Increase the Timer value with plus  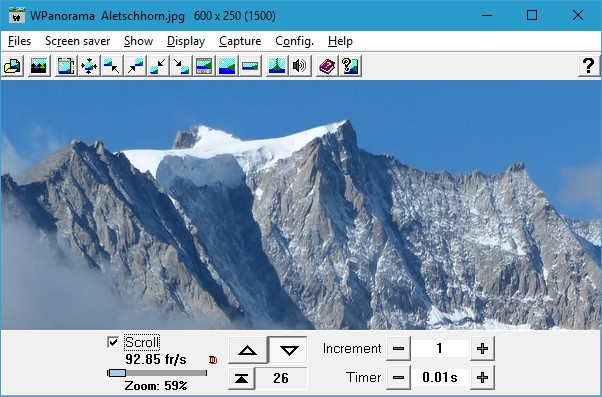coord(482,377)
